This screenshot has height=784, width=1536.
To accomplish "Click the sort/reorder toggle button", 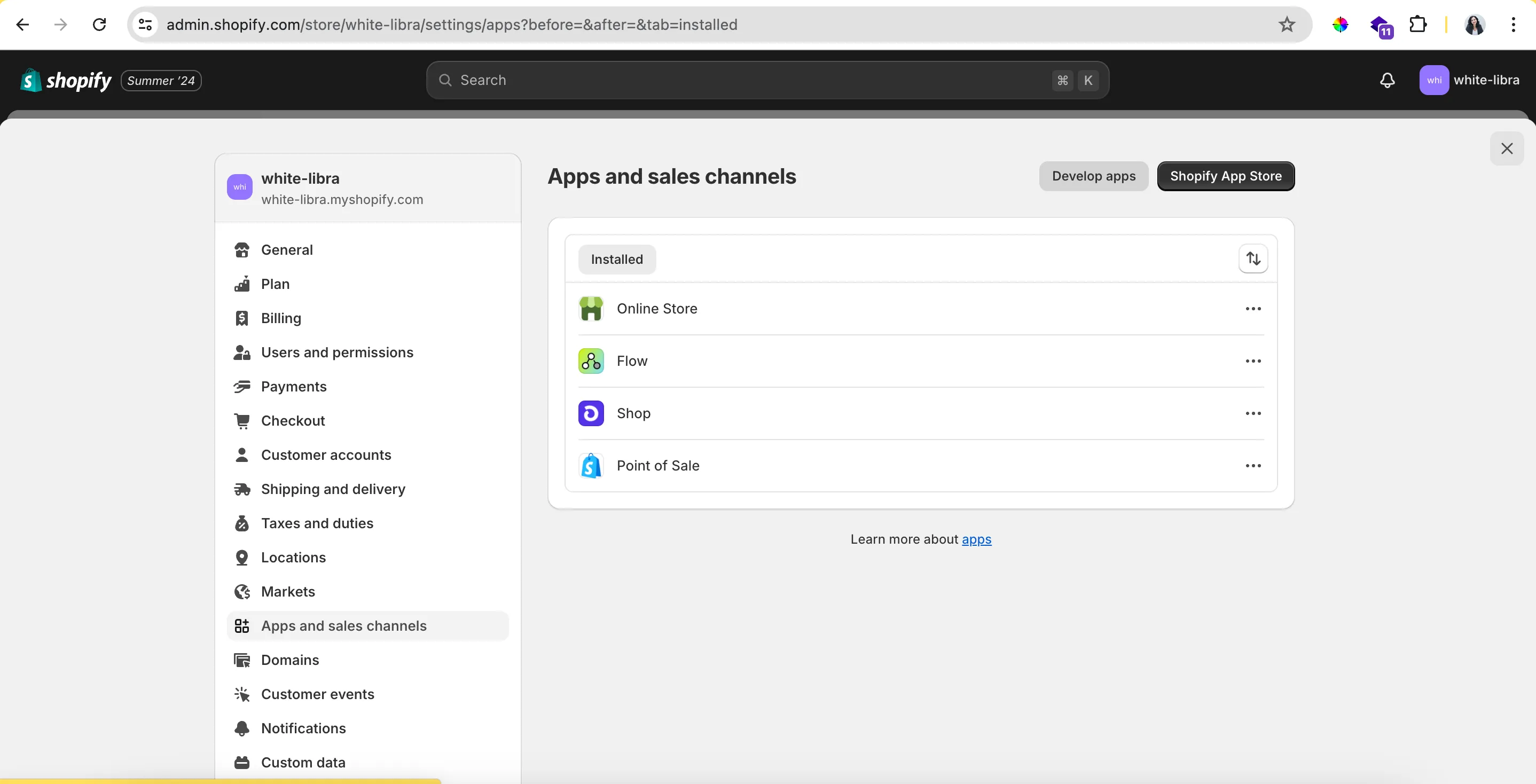I will coord(1253,259).
